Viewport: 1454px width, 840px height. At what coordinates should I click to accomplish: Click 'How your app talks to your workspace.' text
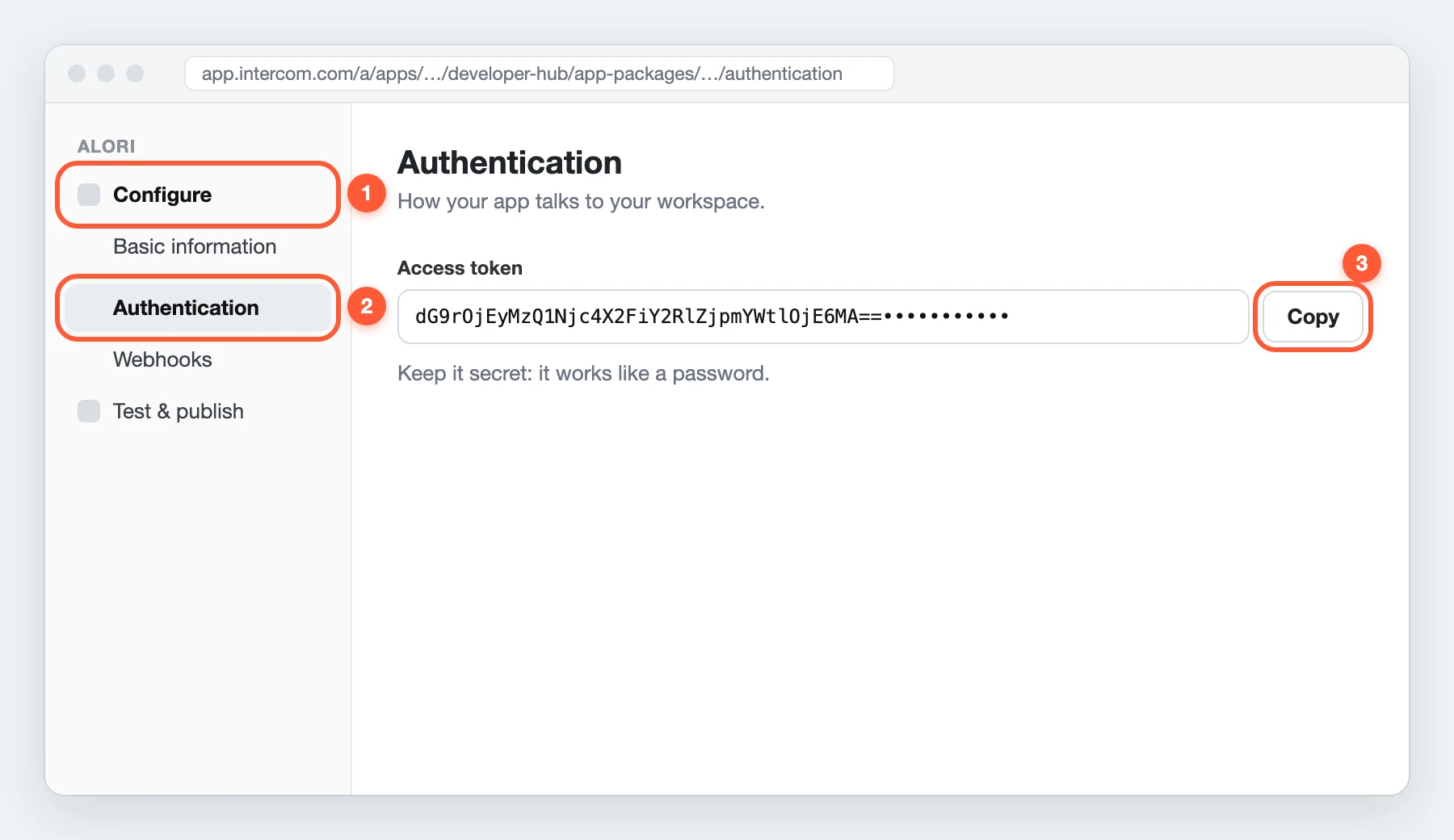581,201
